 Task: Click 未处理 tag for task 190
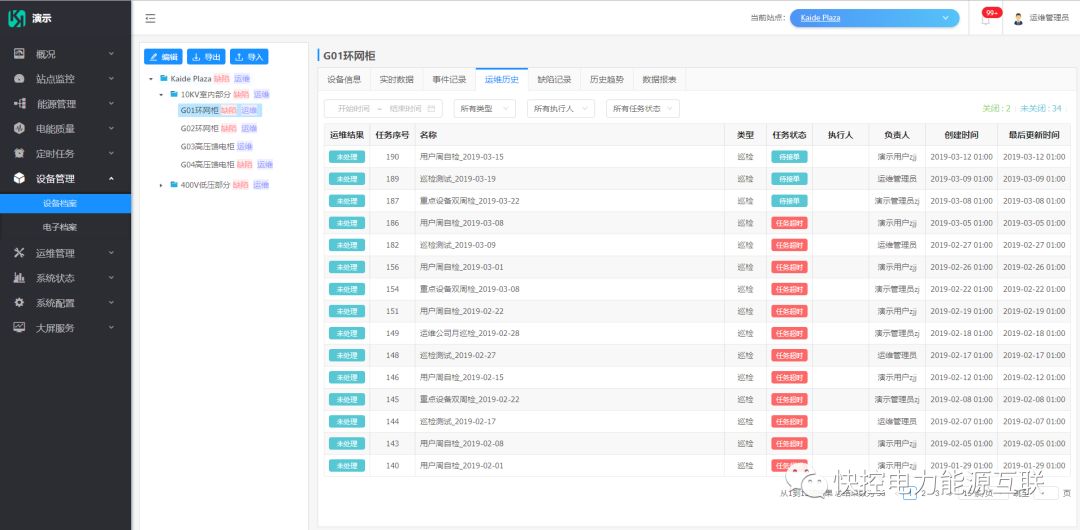pyautogui.click(x=346, y=157)
